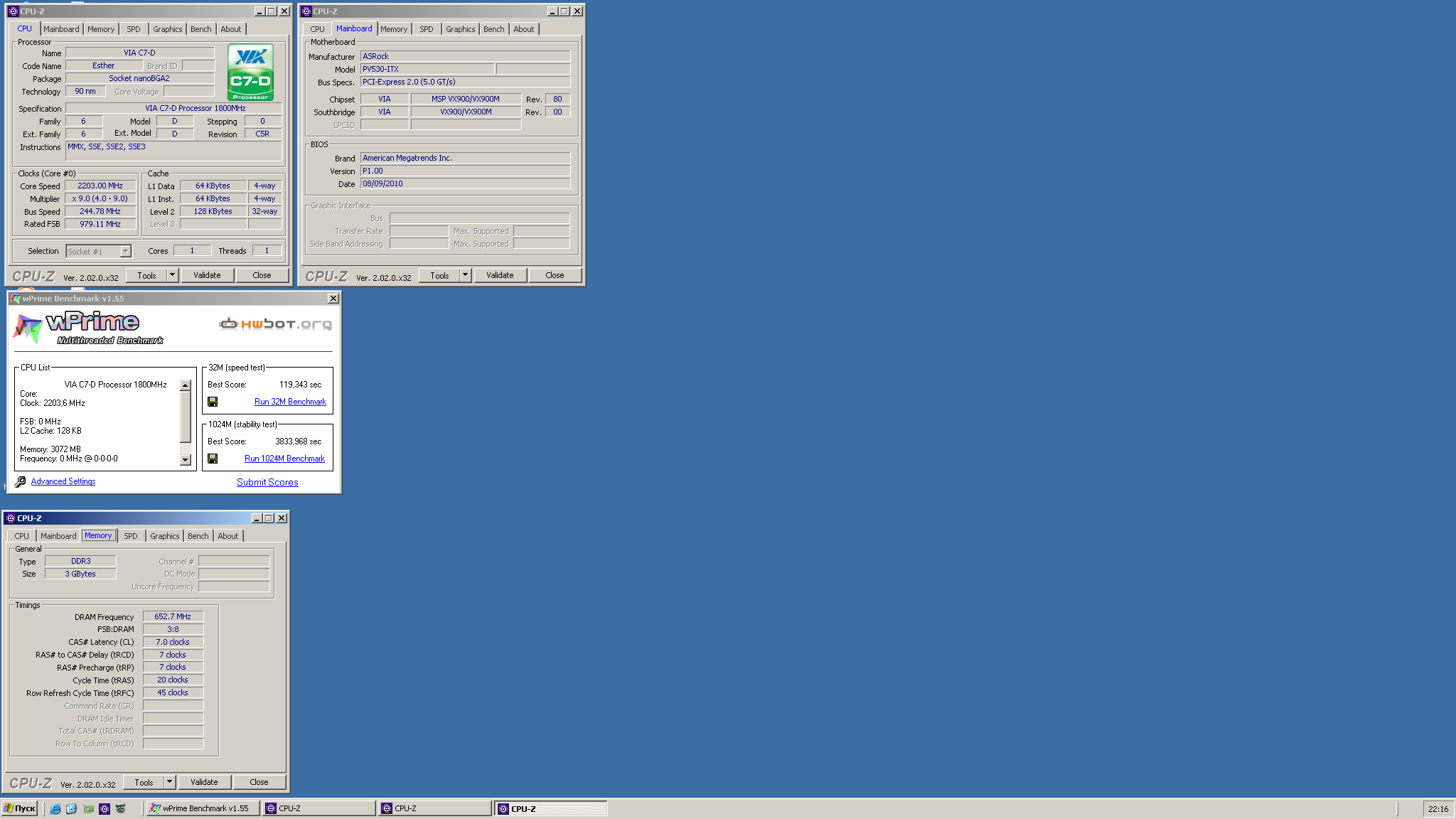Open the SPD tab in the top-left CPU-Z window
1456x819 pixels.
click(x=134, y=29)
